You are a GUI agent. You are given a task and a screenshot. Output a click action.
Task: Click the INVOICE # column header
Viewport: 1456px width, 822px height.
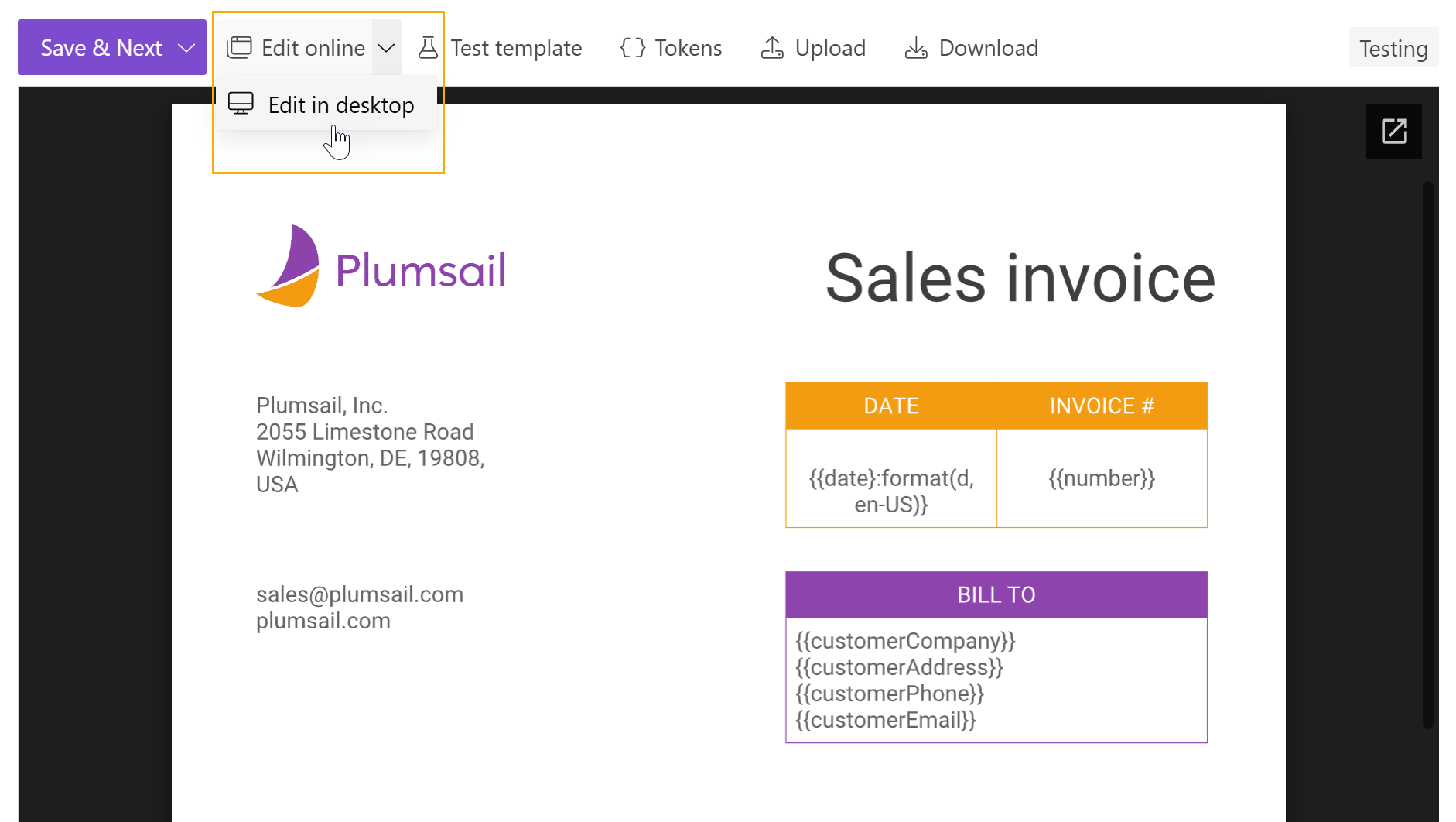(1102, 406)
